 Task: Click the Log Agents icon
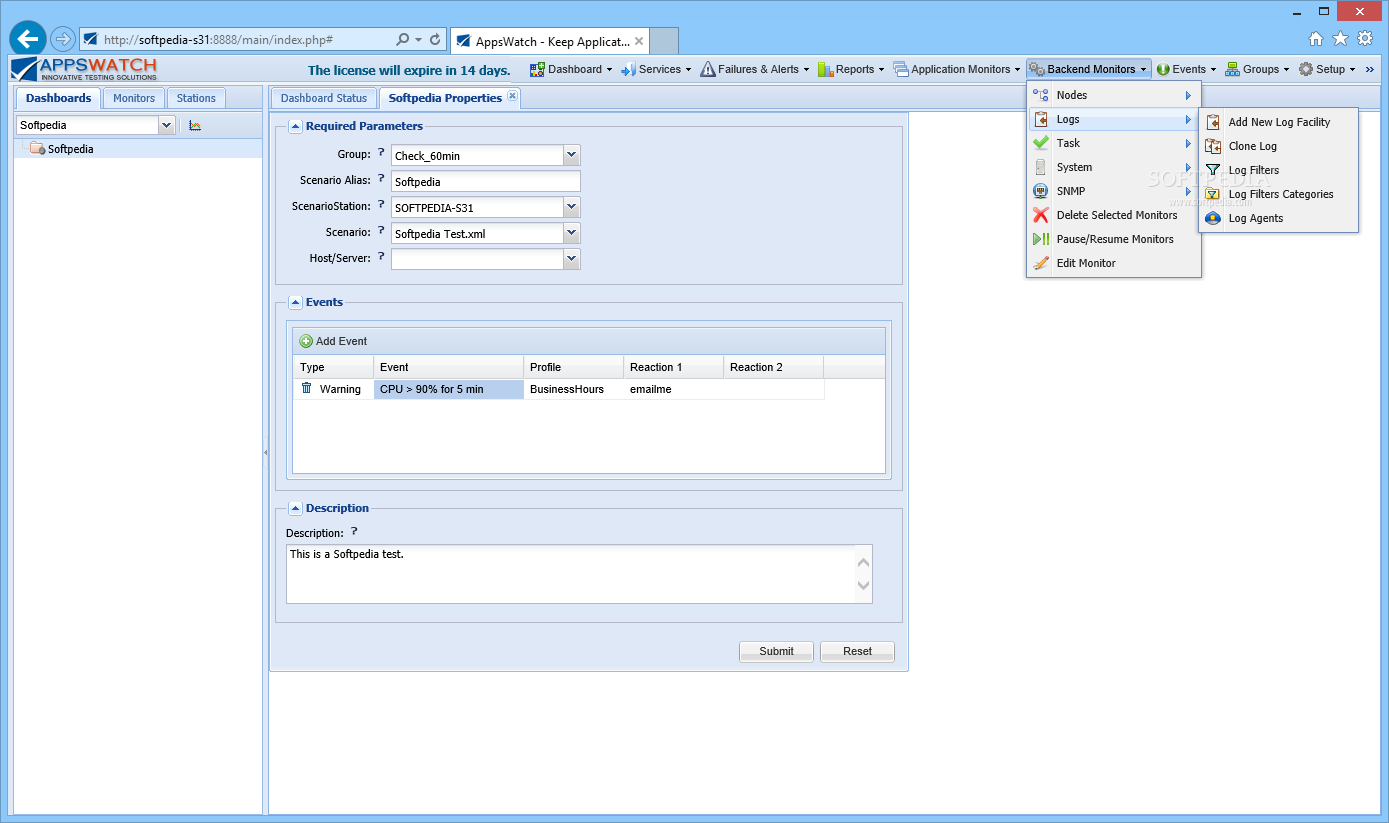(1213, 218)
